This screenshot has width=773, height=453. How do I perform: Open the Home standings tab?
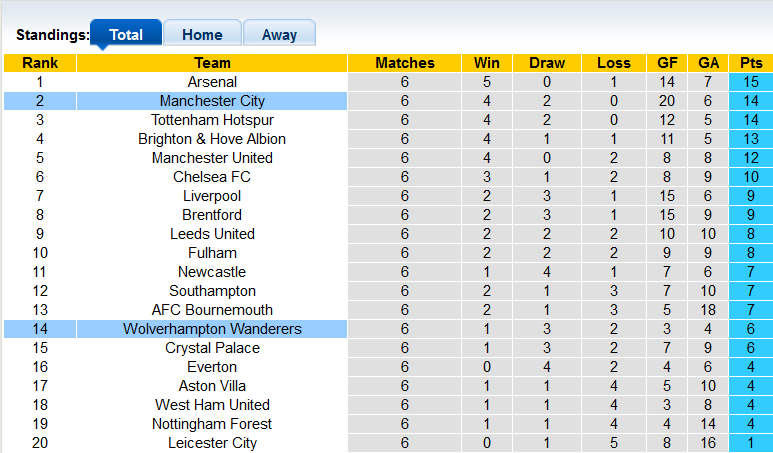202,34
